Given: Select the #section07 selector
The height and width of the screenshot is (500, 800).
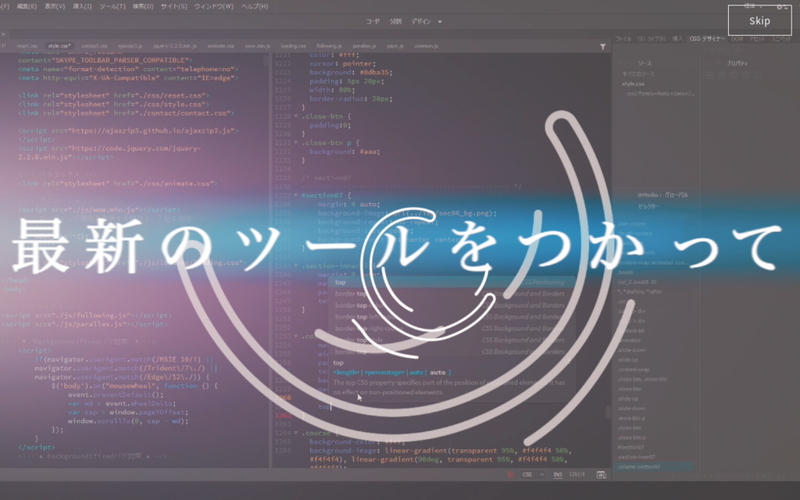Looking at the screenshot, I should click(631, 447).
